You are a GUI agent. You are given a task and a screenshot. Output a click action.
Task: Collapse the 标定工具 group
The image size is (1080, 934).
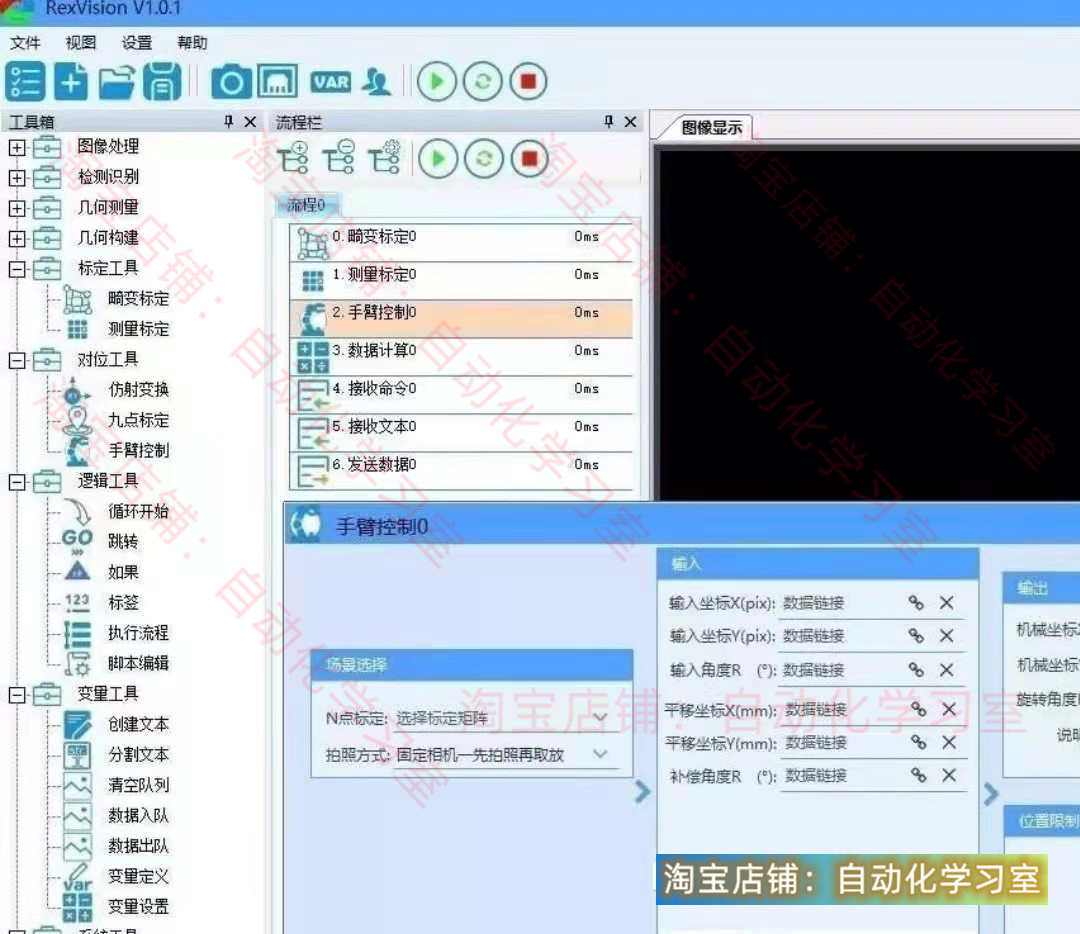pyautogui.click(x=17, y=269)
